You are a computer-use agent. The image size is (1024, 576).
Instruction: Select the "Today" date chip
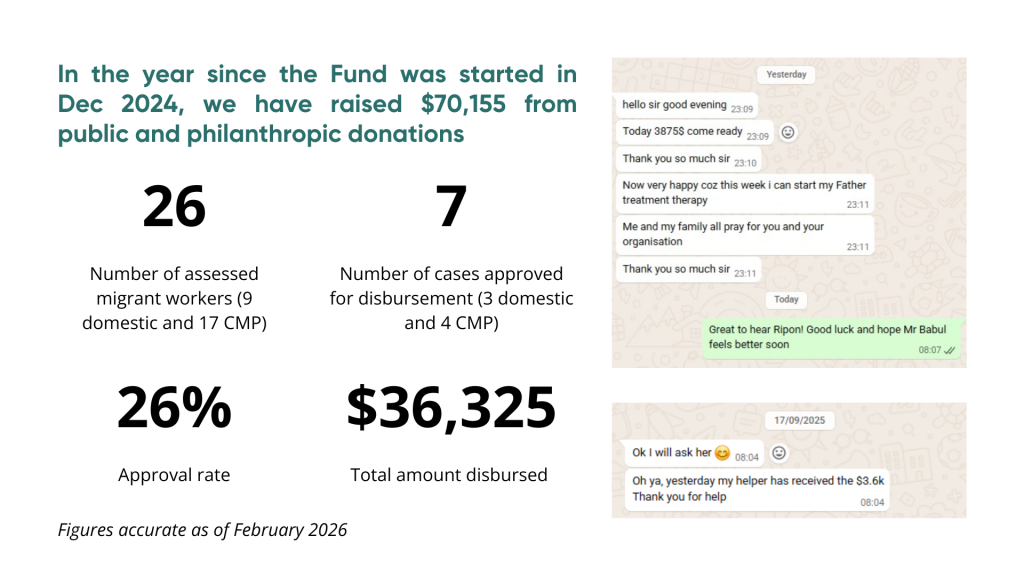(x=786, y=299)
